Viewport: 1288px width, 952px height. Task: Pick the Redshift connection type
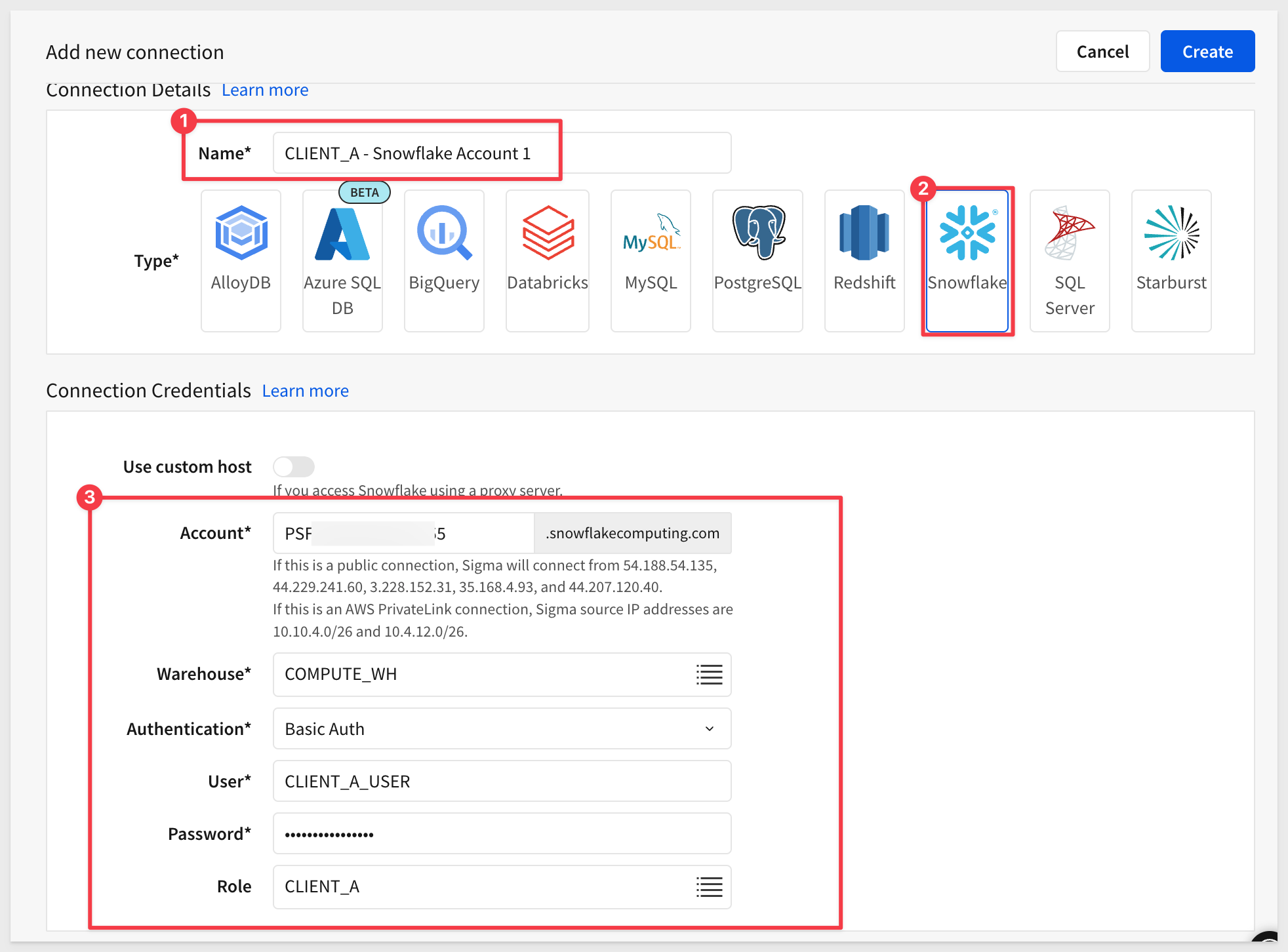click(864, 261)
